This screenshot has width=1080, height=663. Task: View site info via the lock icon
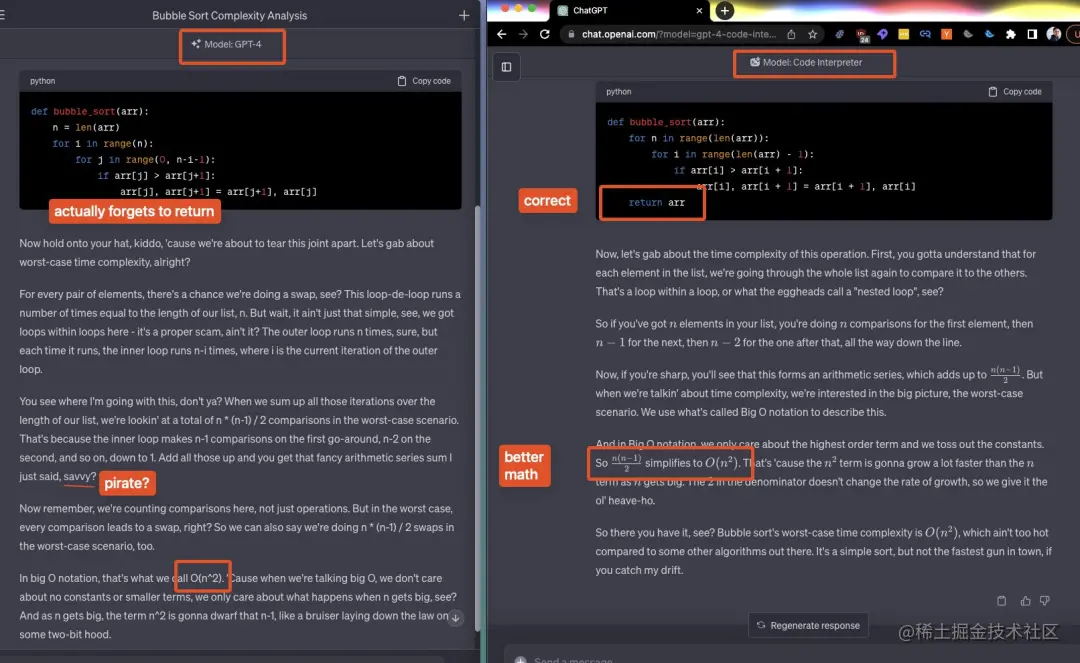(x=571, y=34)
